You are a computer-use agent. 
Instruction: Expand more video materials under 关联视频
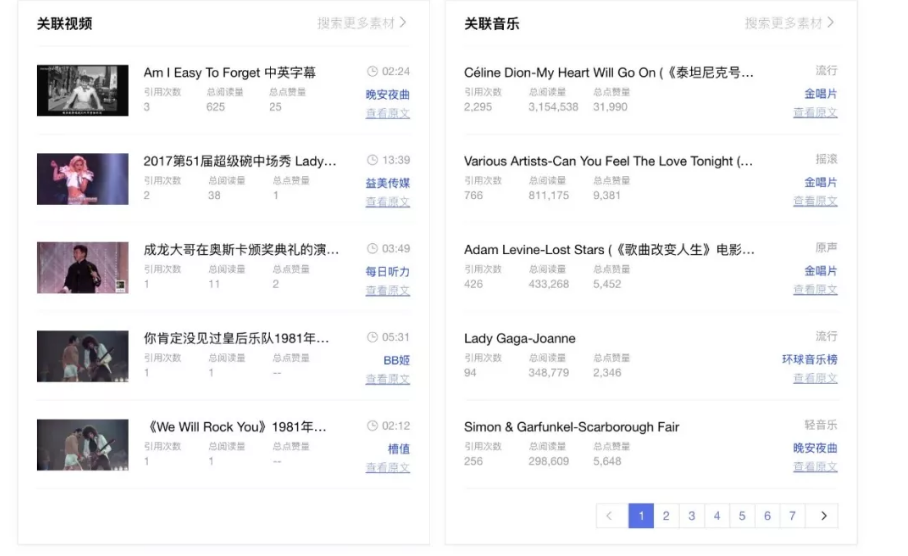[362, 23]
